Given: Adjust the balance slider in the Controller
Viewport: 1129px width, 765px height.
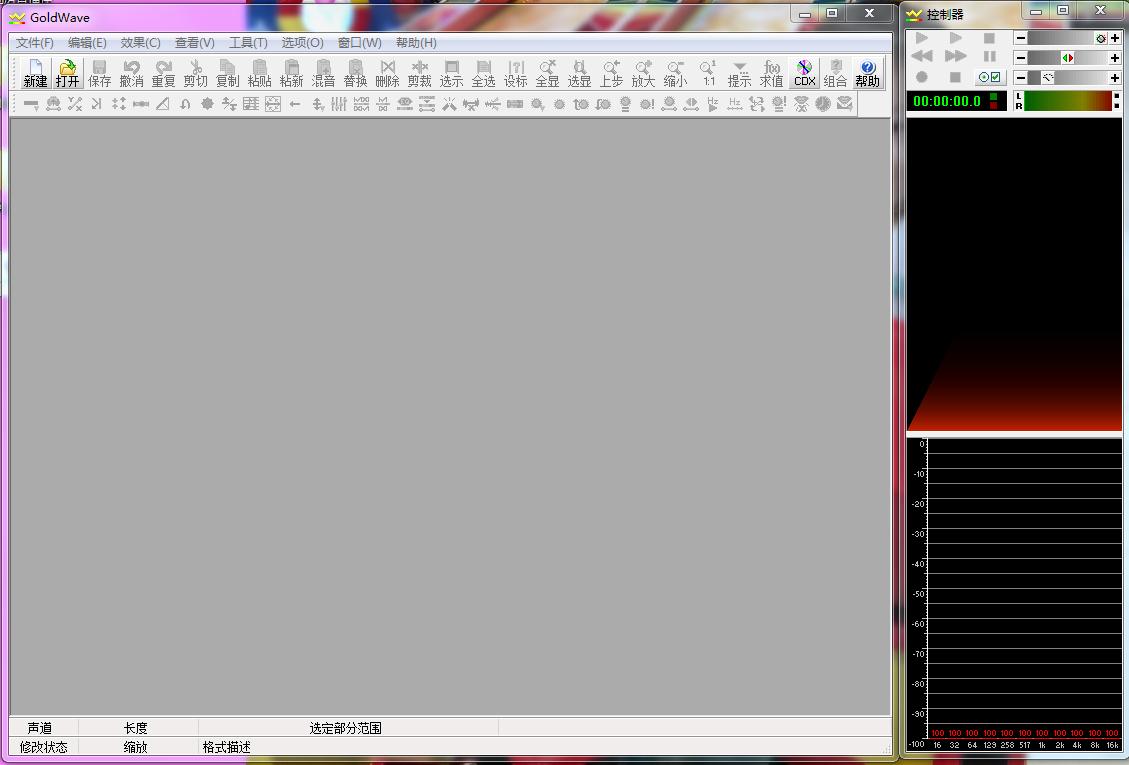Looking at the screenshot, I should pyautogui.click(x=1069, y=58).
